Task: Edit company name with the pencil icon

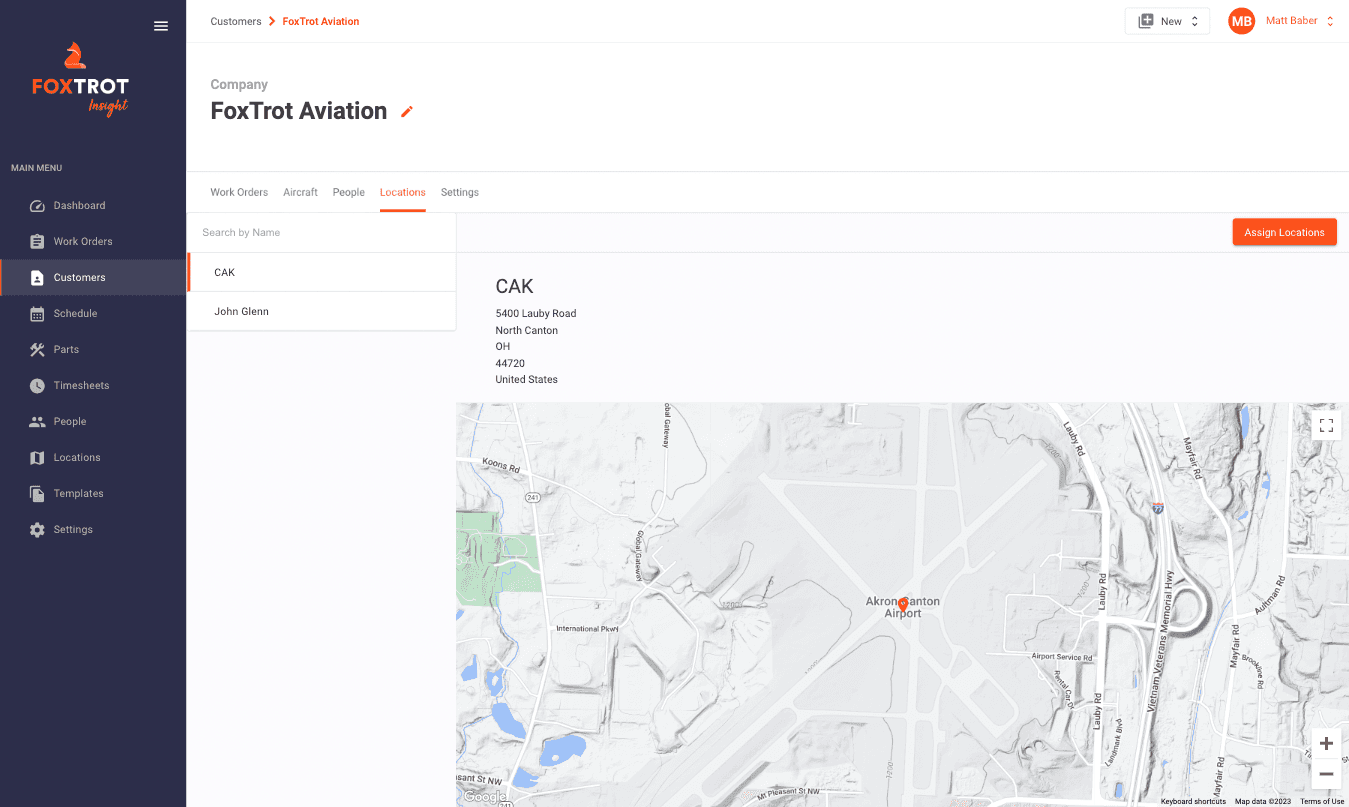Action: pos(406,112)
